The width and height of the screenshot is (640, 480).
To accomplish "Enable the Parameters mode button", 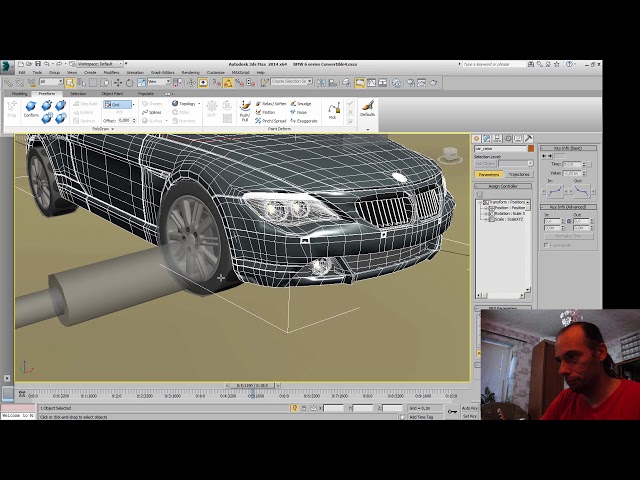I will tap(488, 174).
